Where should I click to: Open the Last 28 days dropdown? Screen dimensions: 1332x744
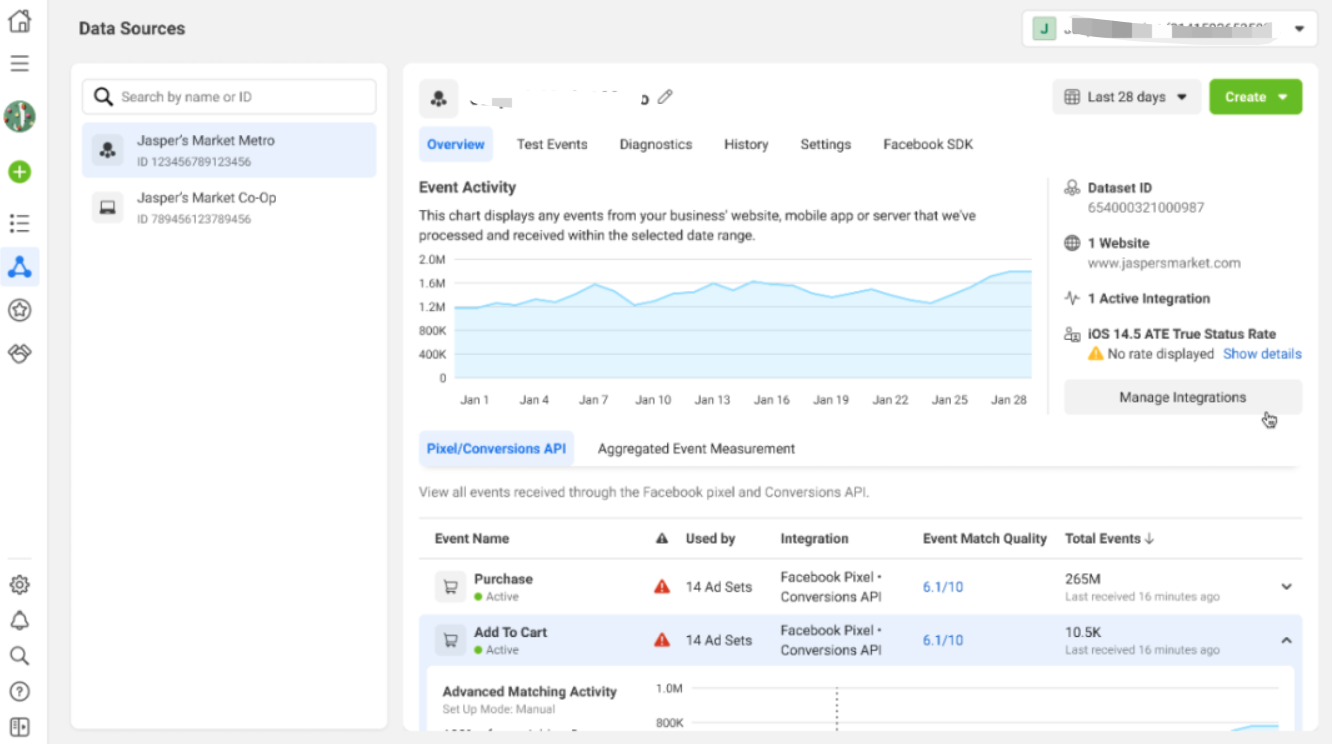pos(1127,97)
